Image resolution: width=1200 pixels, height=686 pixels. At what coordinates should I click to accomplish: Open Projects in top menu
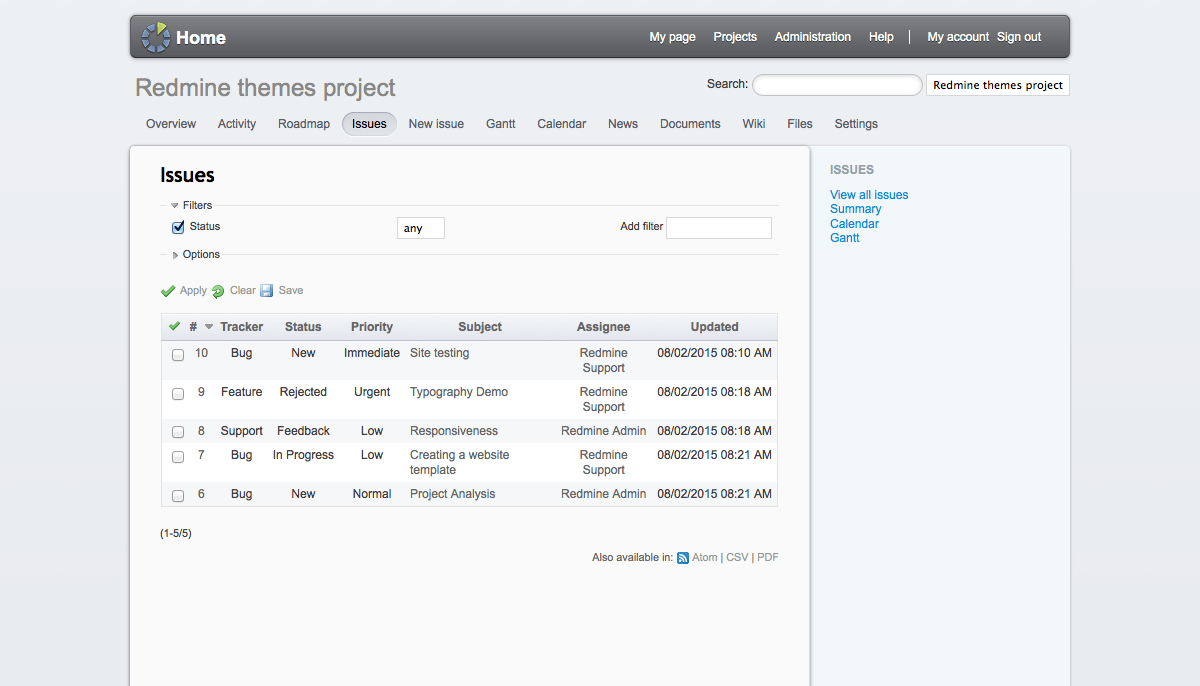click(x=735, y=37)
